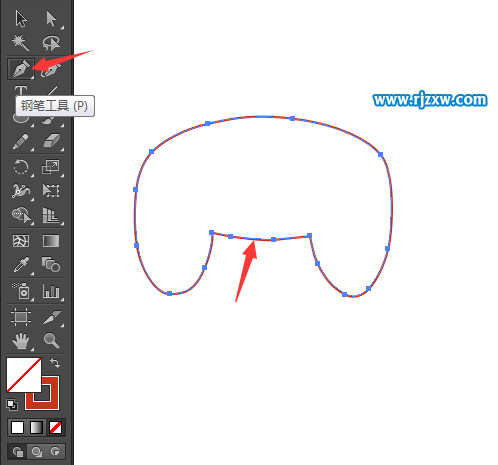The height and width of the screenshot is (465, 498).
Task: Select the Rotate tool
Action: point(21,167)
